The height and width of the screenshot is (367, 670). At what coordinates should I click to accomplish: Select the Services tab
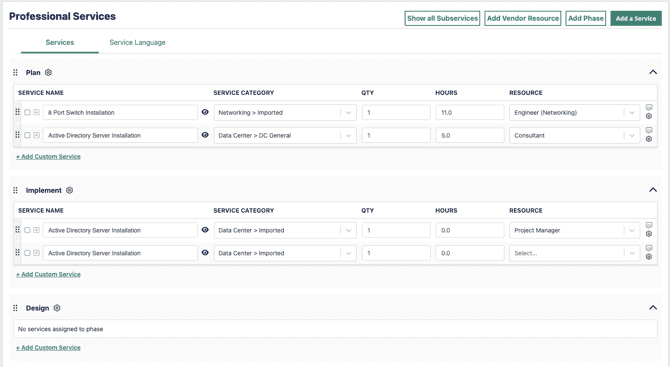pos(60,42)
